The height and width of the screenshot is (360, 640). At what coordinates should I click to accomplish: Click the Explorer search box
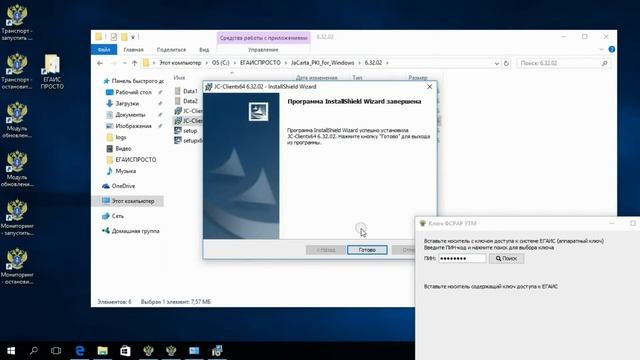(564, 63)
